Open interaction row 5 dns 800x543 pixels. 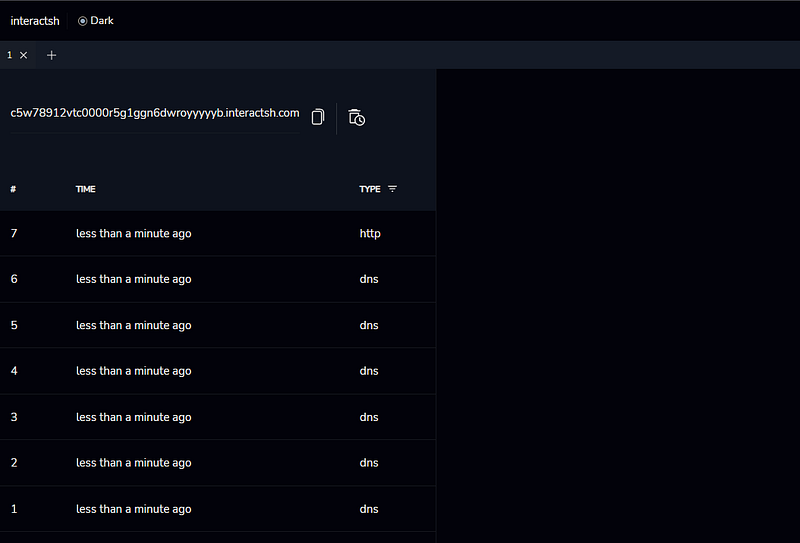pos(218,325)
